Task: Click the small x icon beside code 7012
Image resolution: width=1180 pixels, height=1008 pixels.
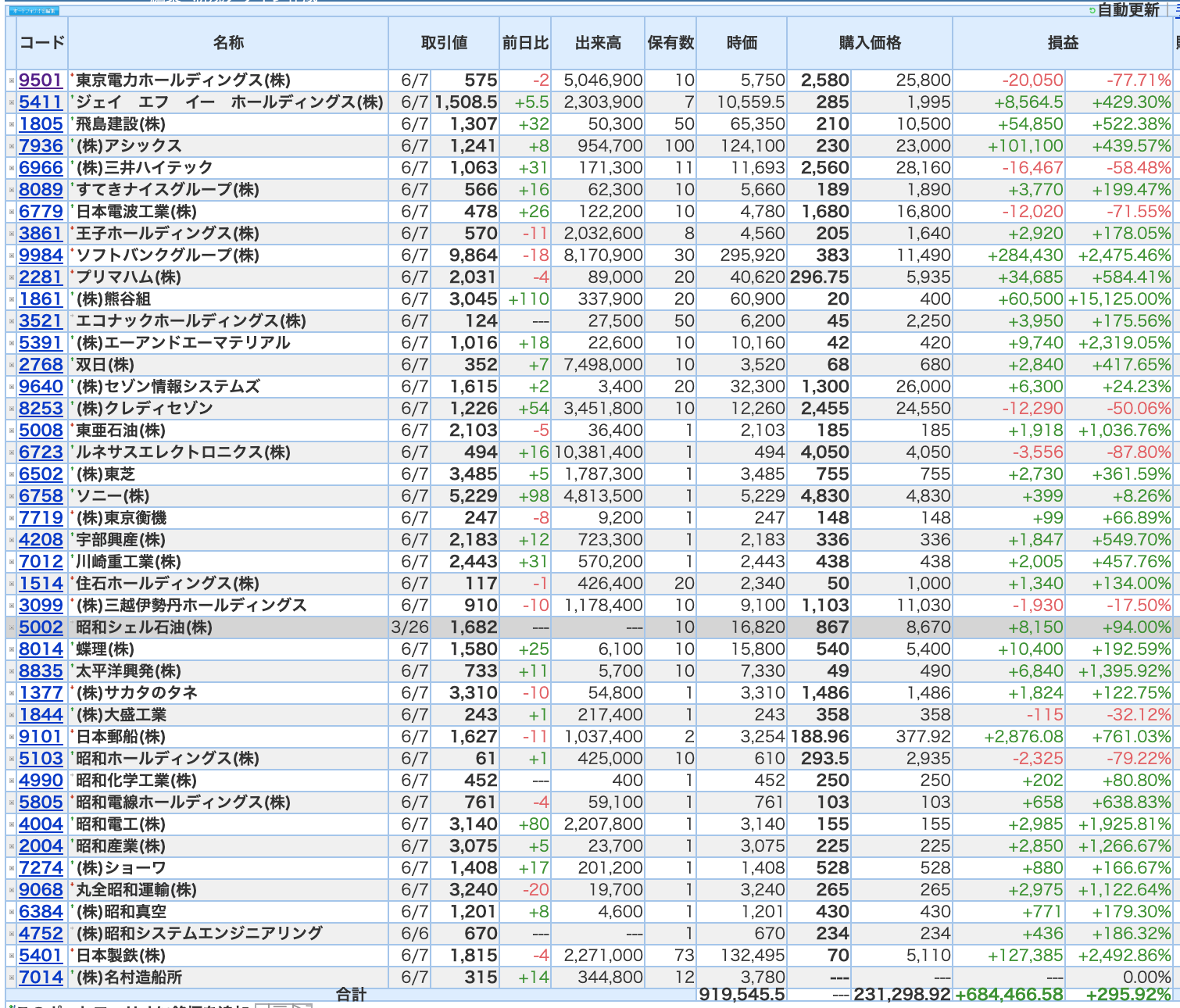Action: (12, 562)
